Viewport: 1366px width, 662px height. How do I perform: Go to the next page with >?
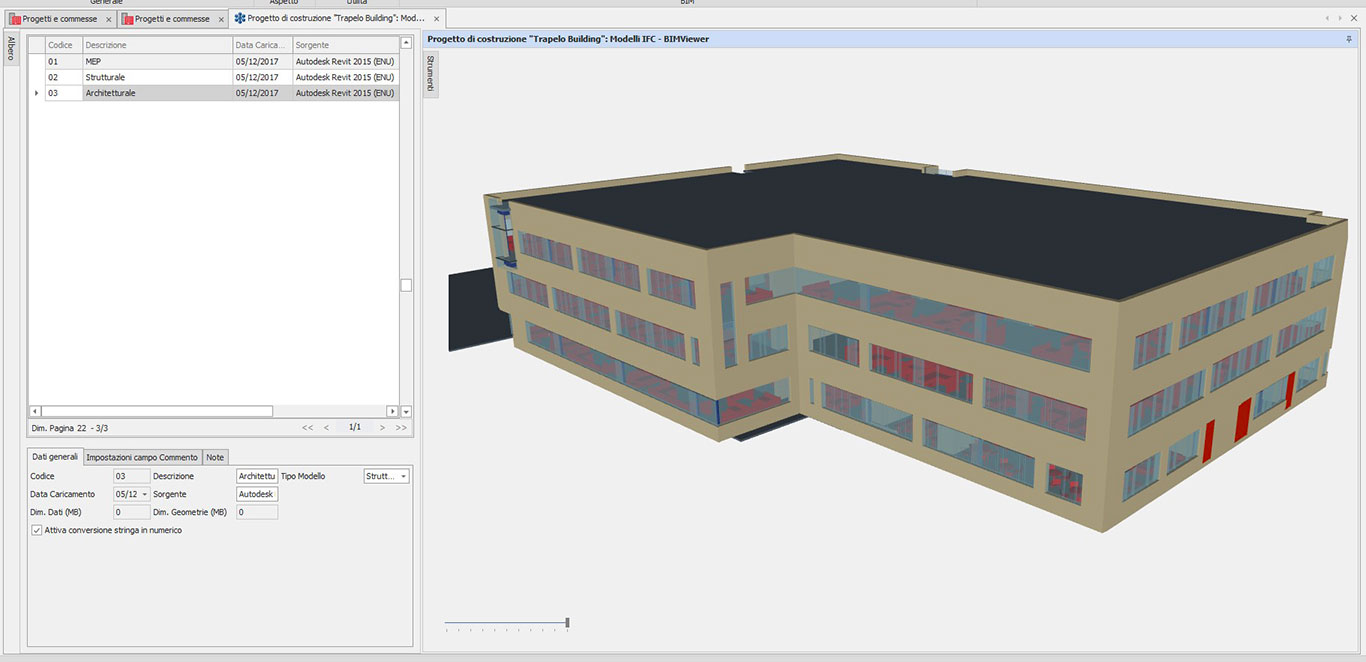coord(382,427)
